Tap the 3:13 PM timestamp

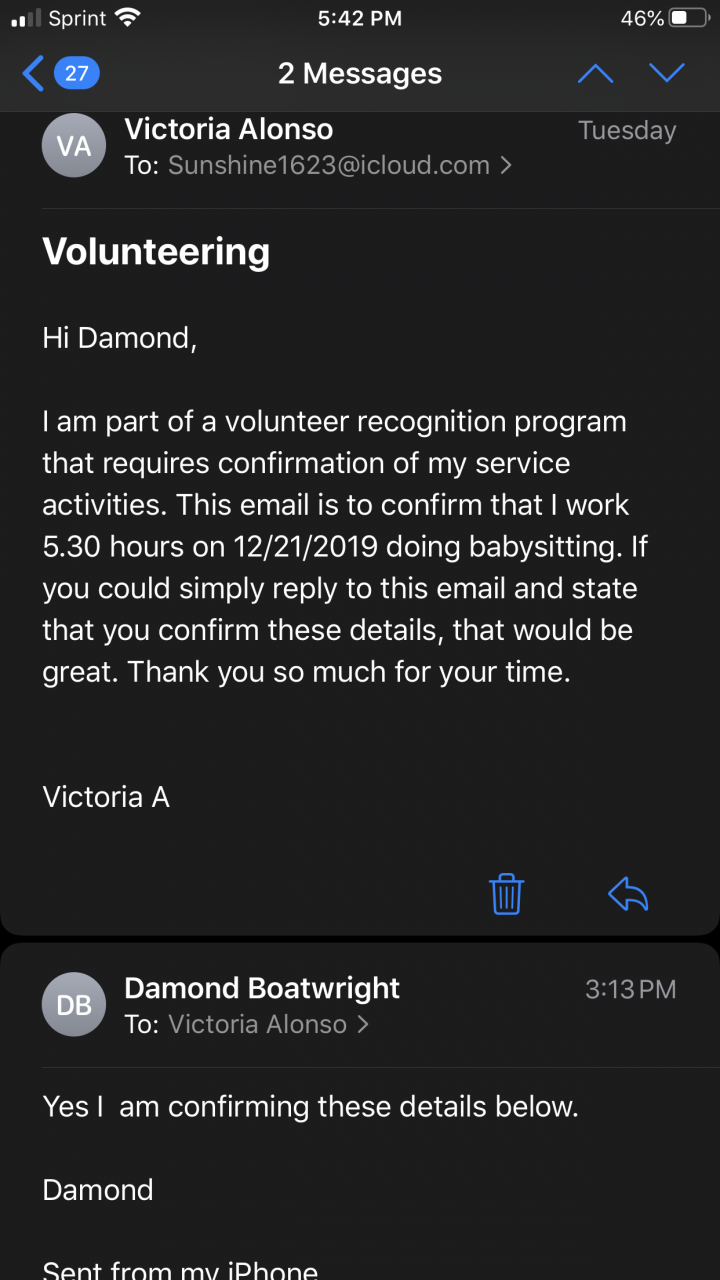click(630, 990)
